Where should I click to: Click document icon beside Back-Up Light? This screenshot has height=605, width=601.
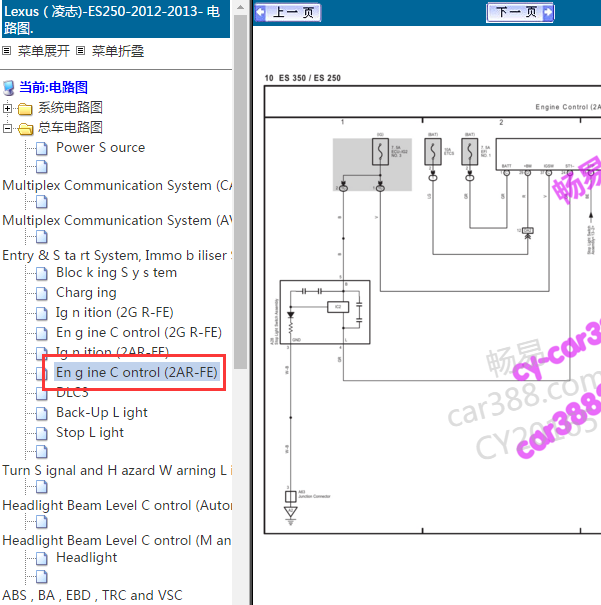[x=42, y=413]
